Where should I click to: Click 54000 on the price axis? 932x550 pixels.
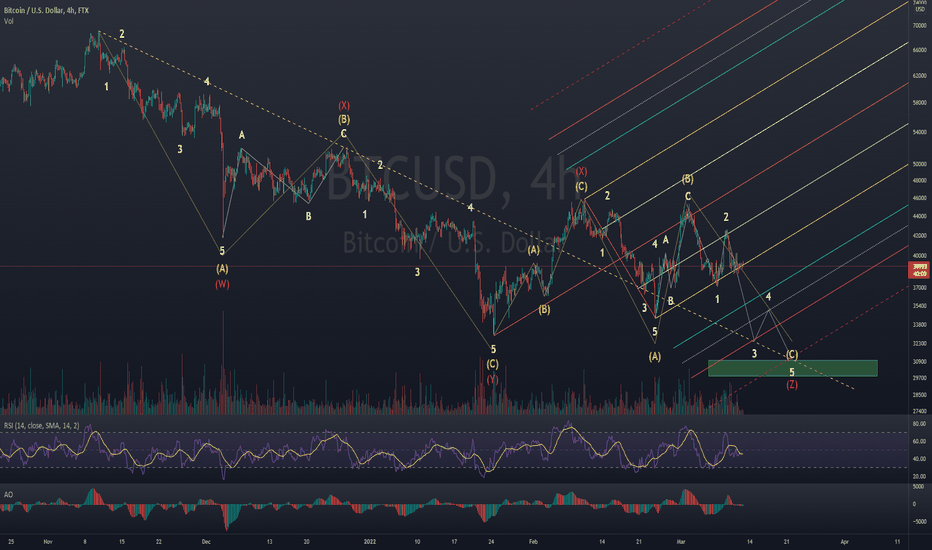pos(920,132)
